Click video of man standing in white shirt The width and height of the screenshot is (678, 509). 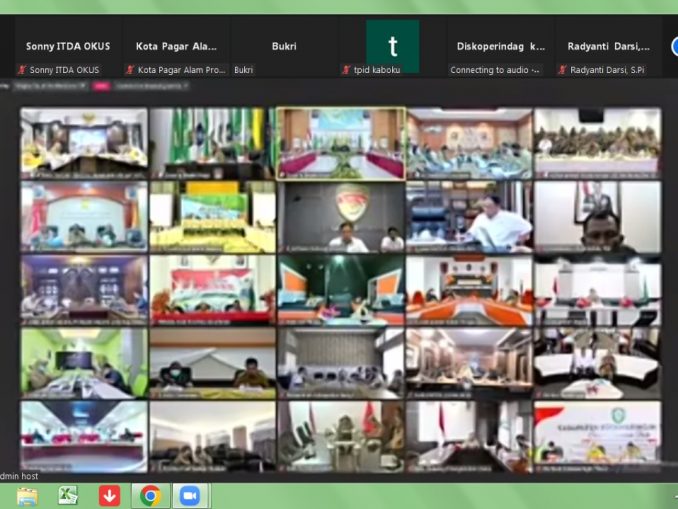click(469, 215)
